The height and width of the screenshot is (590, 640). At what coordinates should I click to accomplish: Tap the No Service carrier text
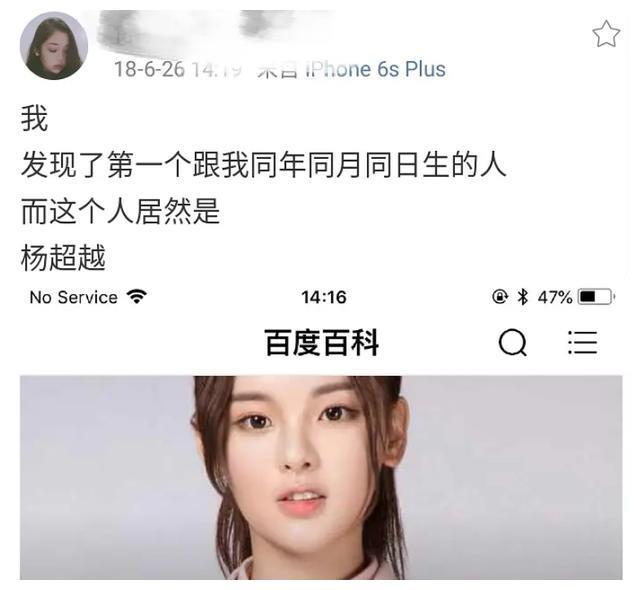click(73, 297)
